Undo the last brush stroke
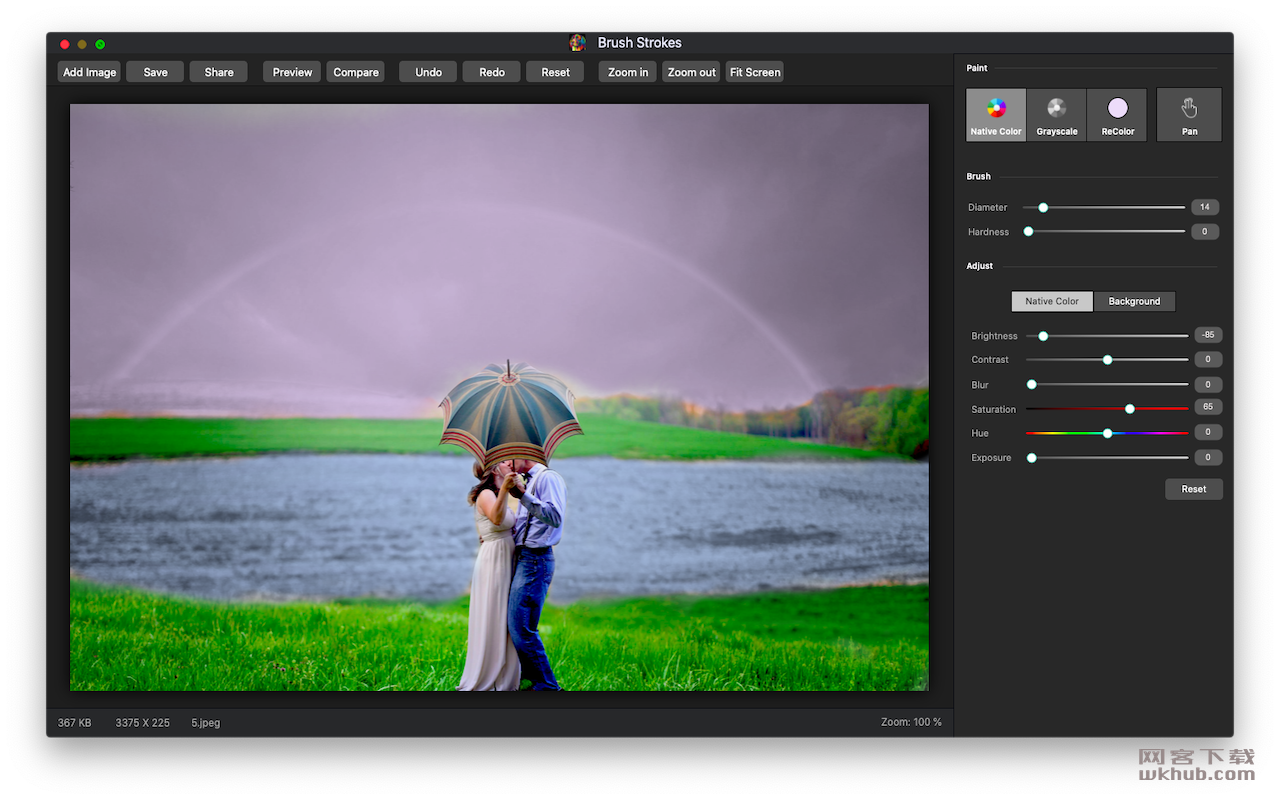The width and height of the screenshot is (1280, 800). (428, 72)
